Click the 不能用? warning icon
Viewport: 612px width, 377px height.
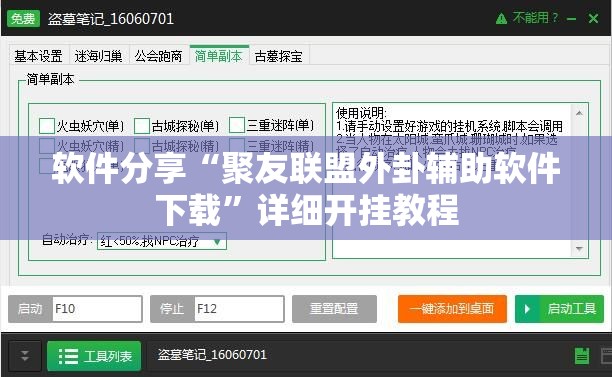click(501, 18)
